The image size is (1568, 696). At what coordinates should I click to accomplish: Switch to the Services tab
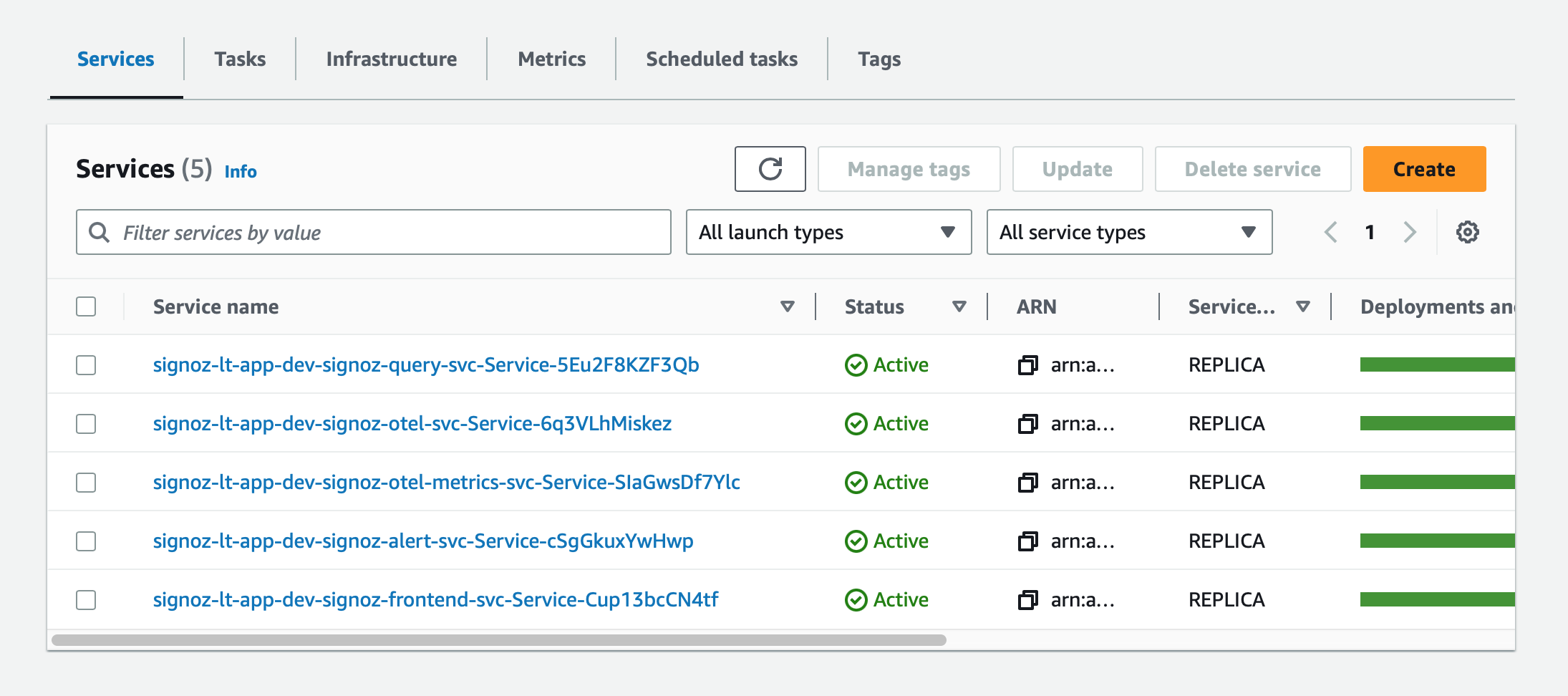(x=115, y=59)
